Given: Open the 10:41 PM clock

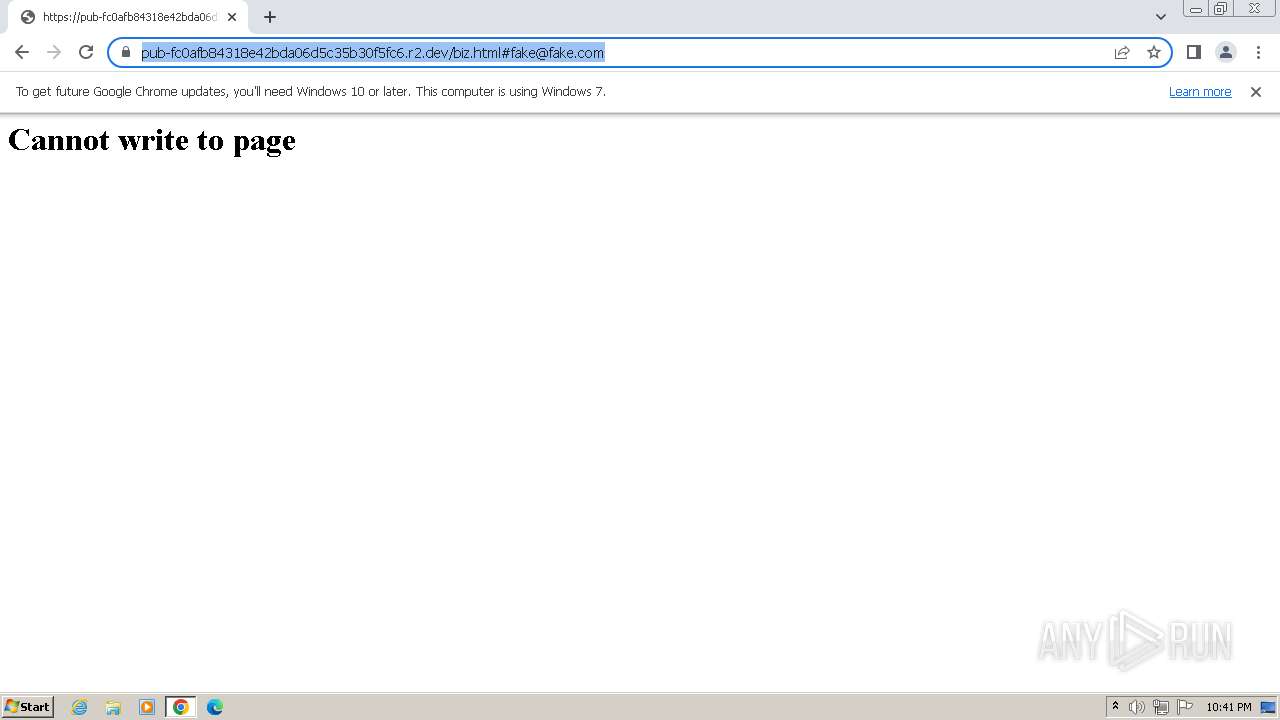Looking at the screenshot, I should [1229, 707].
